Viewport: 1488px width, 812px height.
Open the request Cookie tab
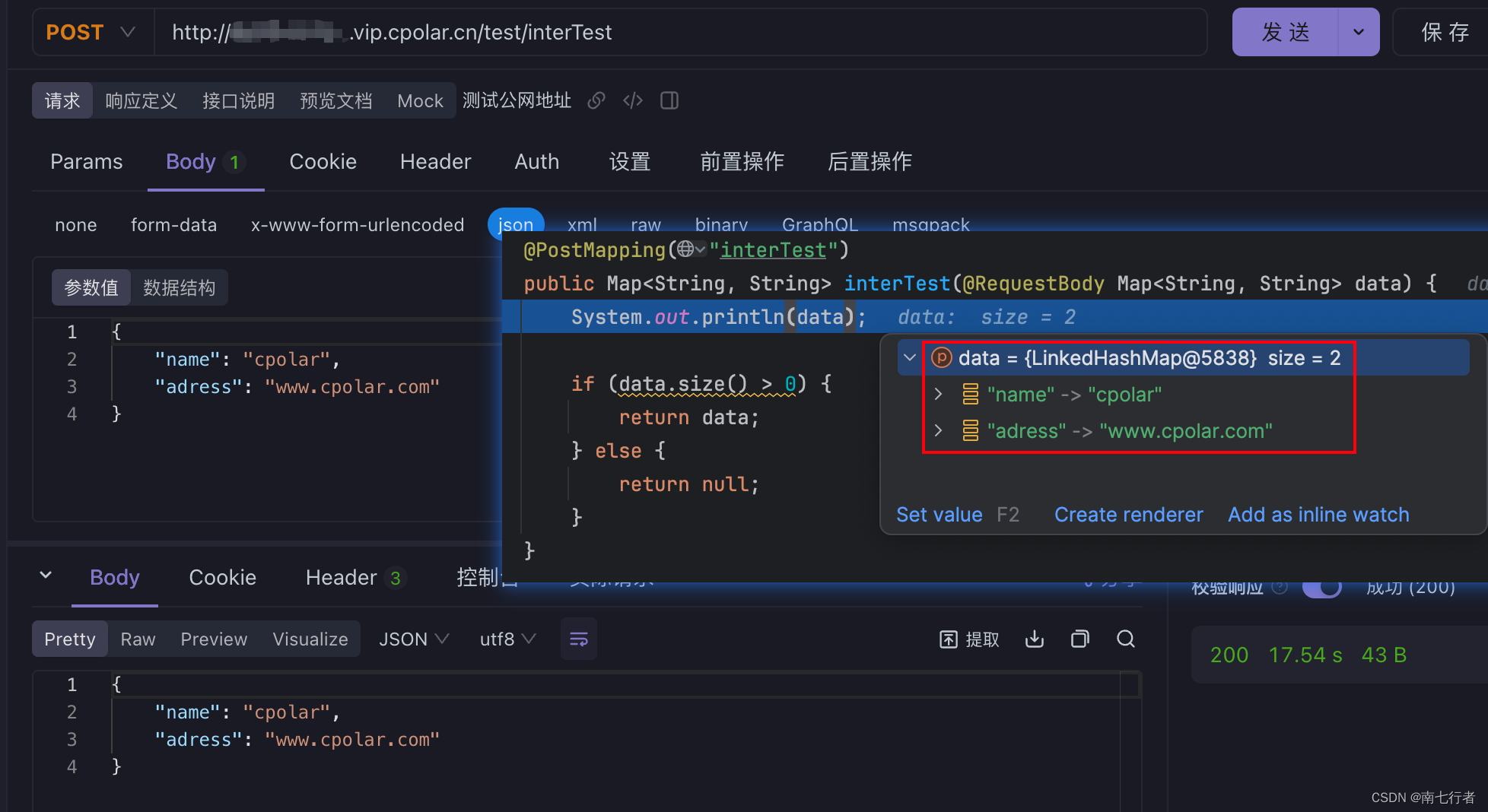point(323,162)
